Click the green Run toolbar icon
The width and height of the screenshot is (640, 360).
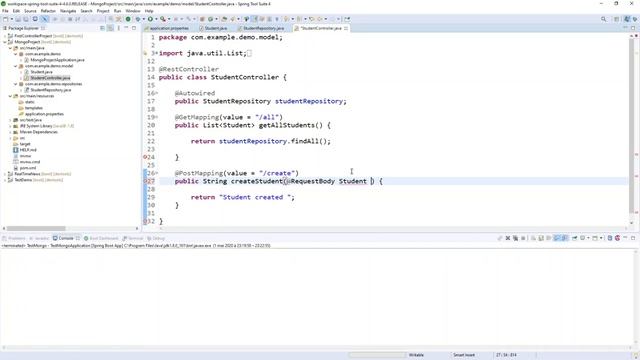point(150,19)
